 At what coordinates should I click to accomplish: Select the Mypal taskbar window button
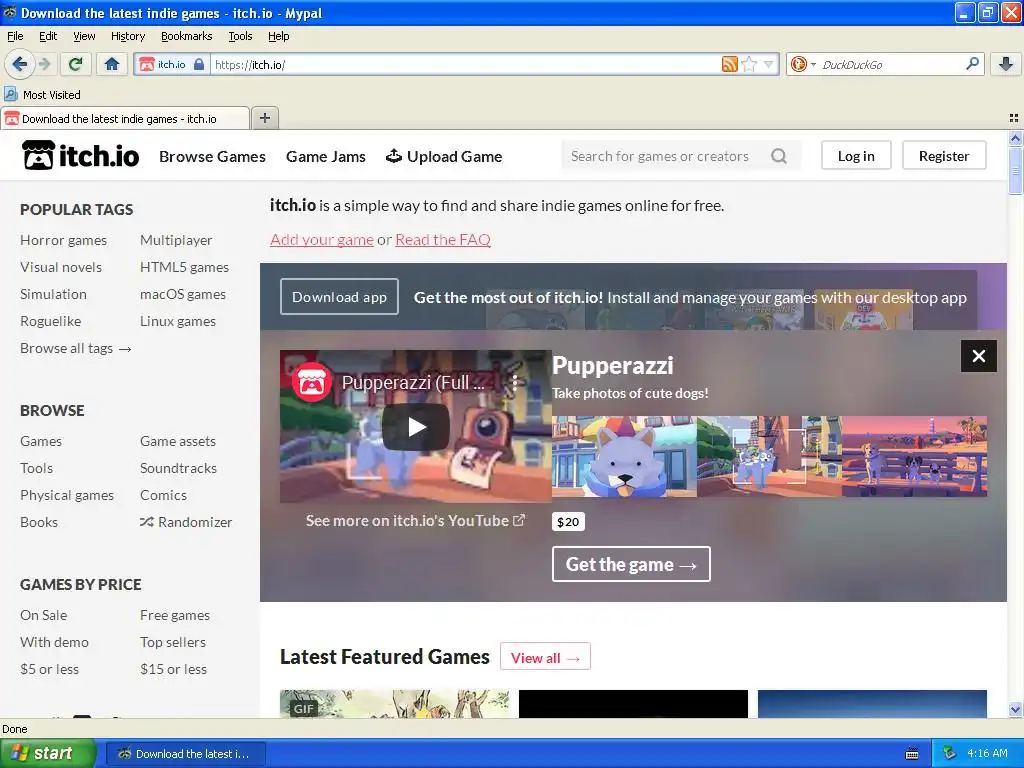185,754
